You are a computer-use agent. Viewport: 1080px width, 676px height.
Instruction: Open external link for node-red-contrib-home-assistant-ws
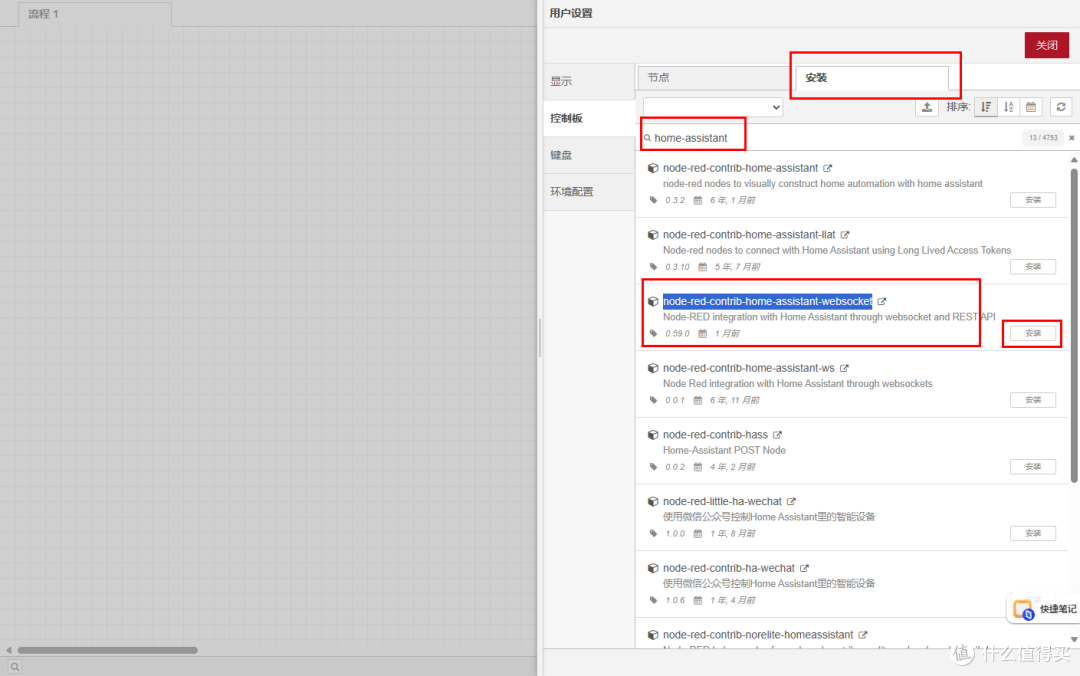click(x=844, y=369)
